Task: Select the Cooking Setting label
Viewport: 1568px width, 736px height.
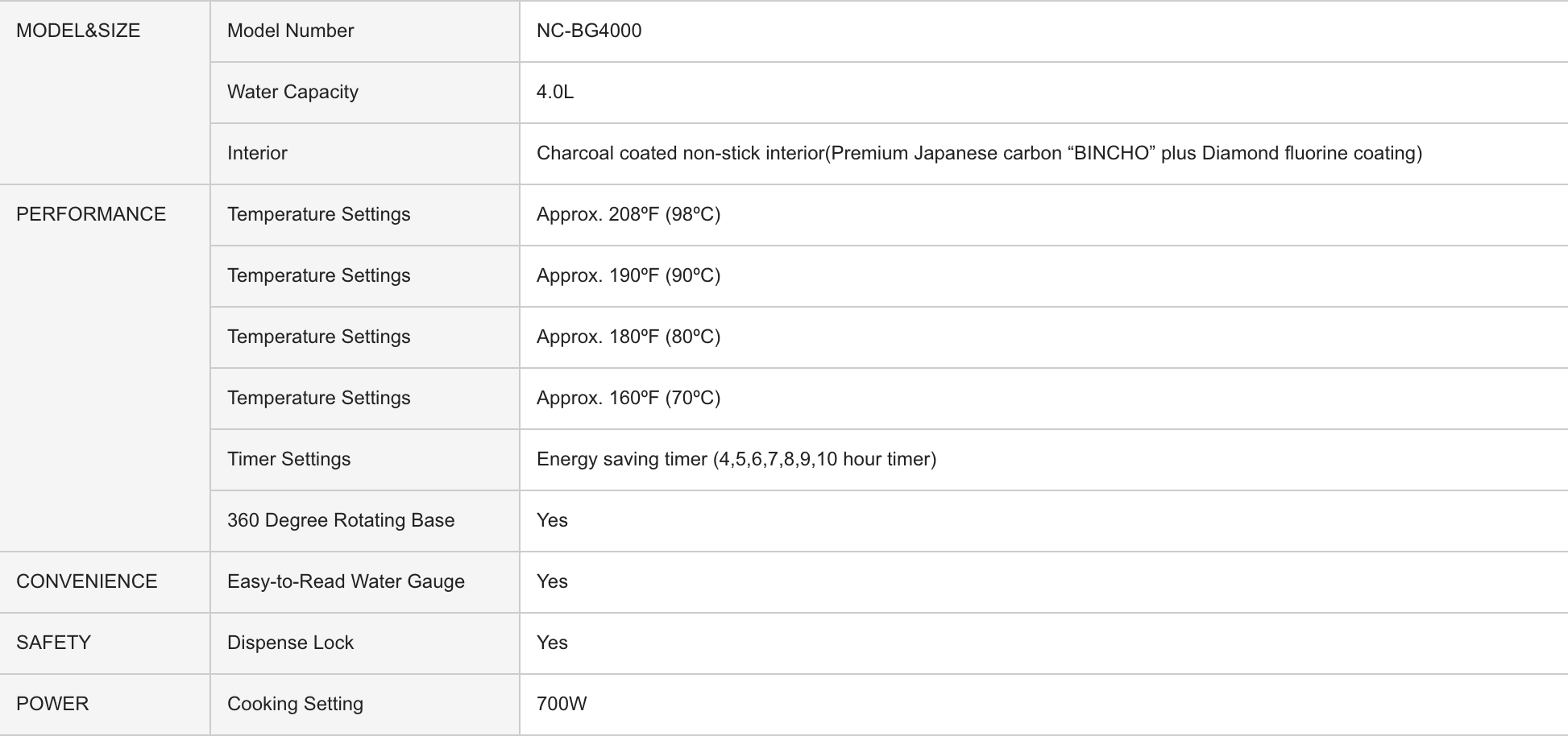Action: [295, 704]
